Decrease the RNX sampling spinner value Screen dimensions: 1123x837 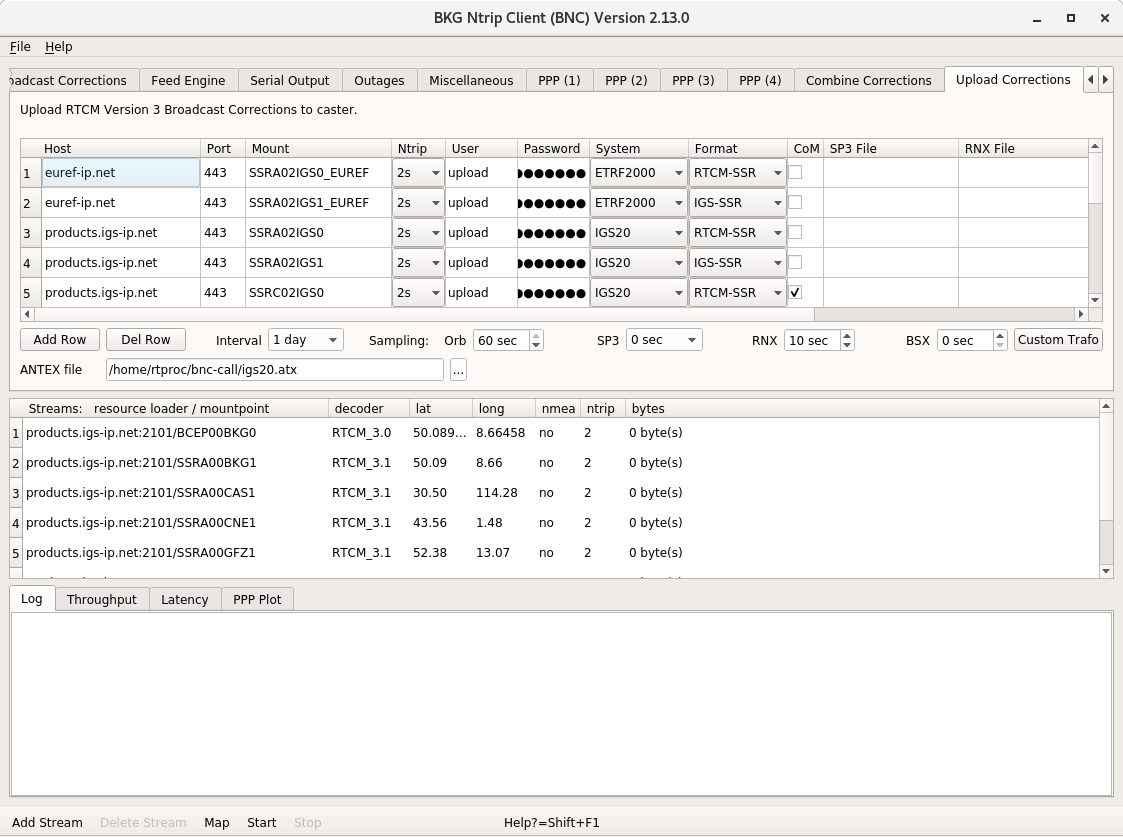[848, 345]
